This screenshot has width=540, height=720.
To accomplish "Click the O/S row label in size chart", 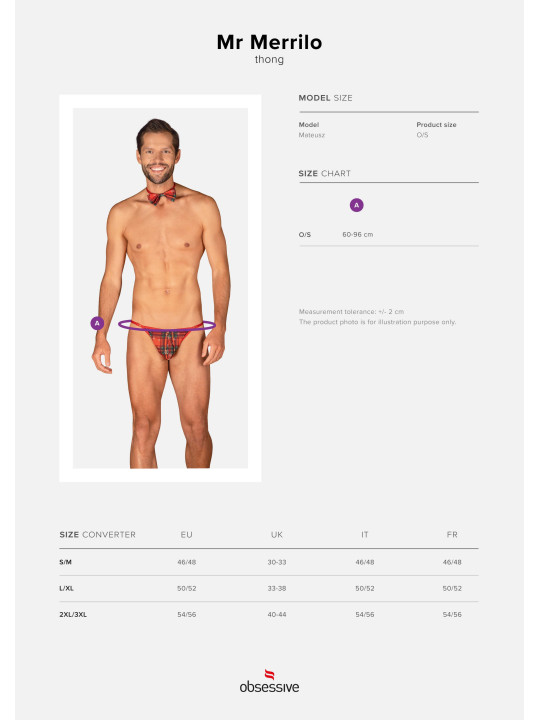I will click(x=305, y=234).
